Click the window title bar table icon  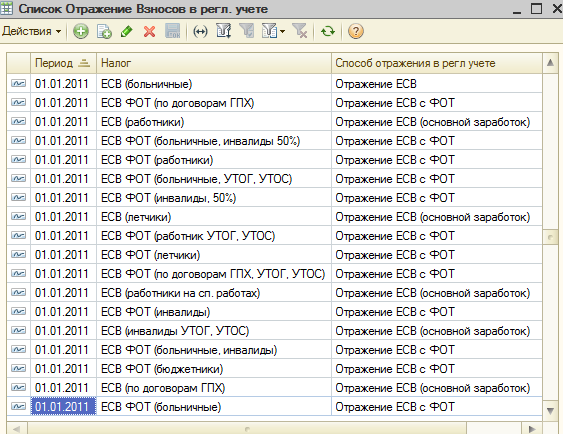click(x=6, y=8)
